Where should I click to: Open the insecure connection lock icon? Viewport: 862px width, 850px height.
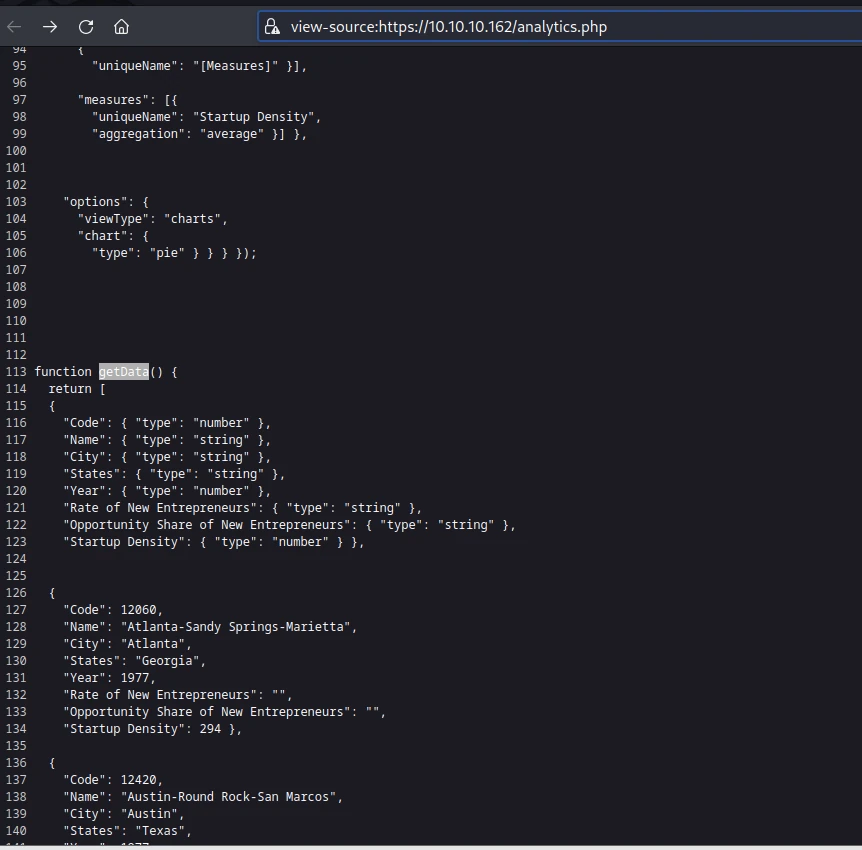tap(272, 26)
